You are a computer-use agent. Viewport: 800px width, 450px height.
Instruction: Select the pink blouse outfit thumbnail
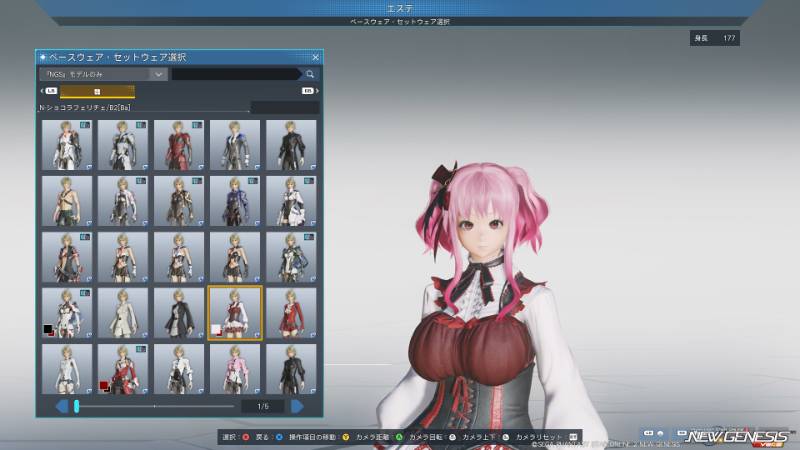tap(235, 369)
